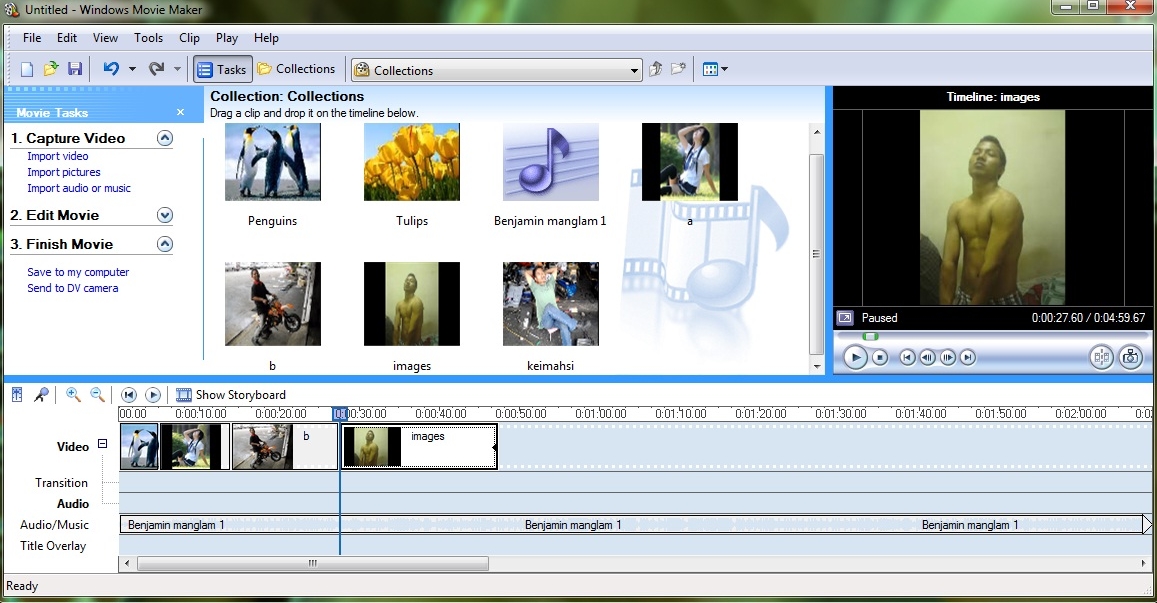Close the Movie Tasks pane
The width and height of the screenshot is (1157, 603).
(181, 112)
